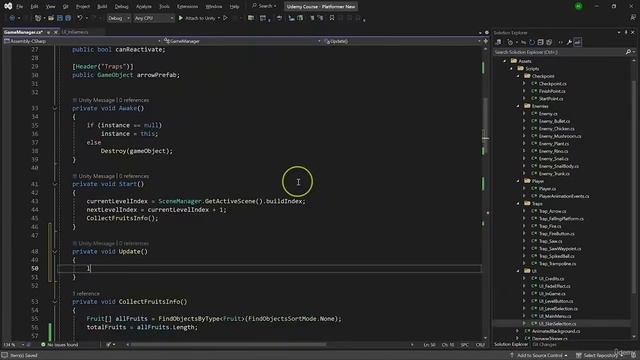640x360 pixels.
Task: Open the Debug menu
Action: (121, 7)
